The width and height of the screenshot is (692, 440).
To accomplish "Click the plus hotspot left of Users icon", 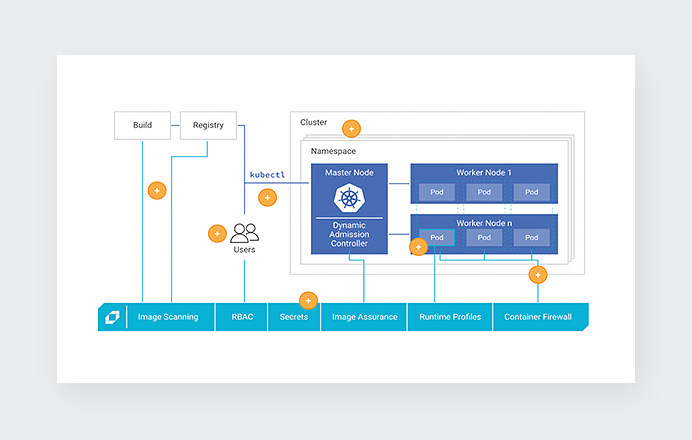I will [217, 234].
